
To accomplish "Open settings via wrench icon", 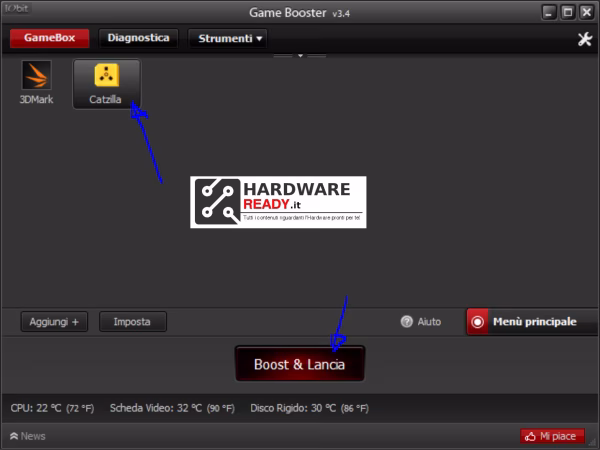I will coord(585,39).
